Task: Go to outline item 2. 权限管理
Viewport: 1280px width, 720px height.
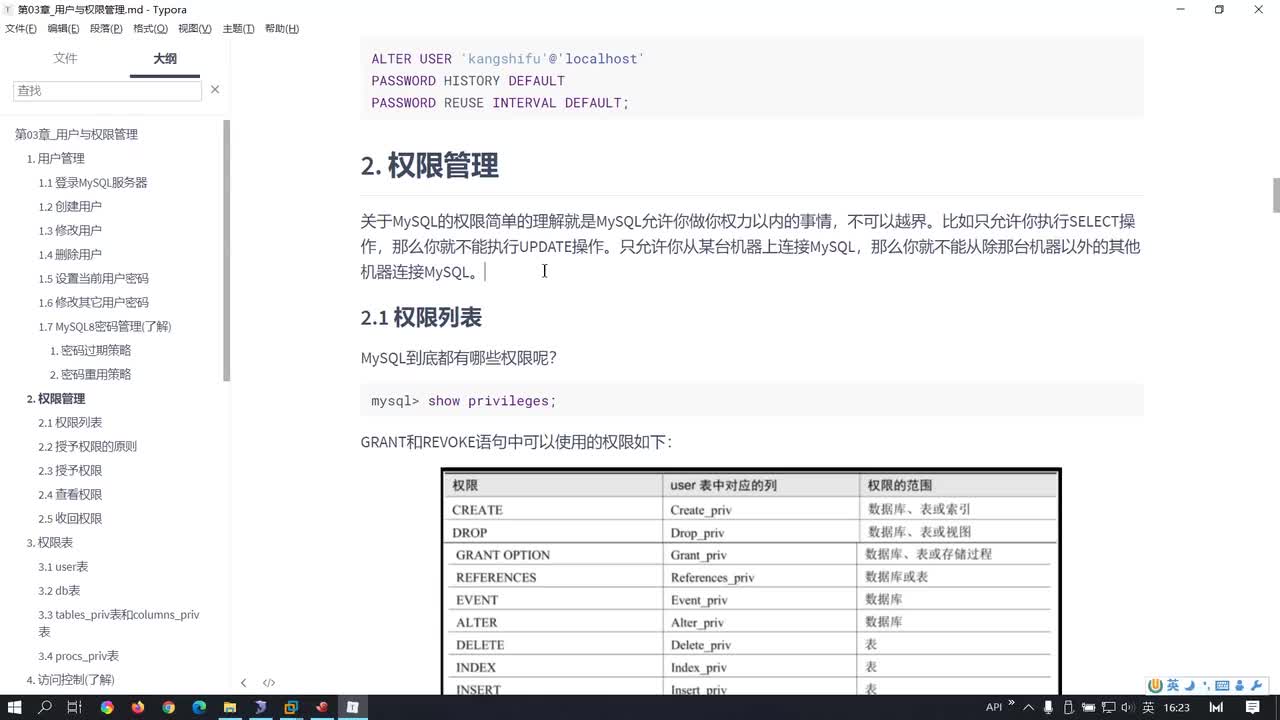Action: click(x=56, y=398)
